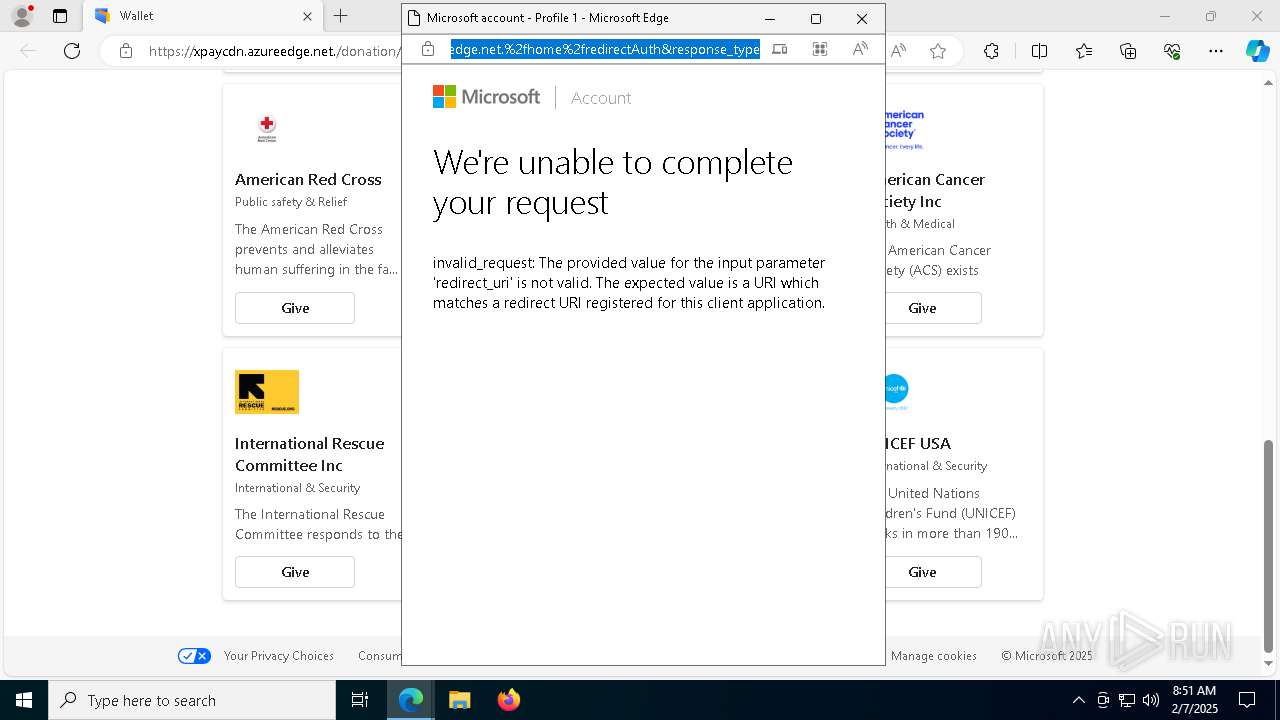Open network settings tray icon
The height and width of the screenshot is (720, 1280).
[1127, 700]
